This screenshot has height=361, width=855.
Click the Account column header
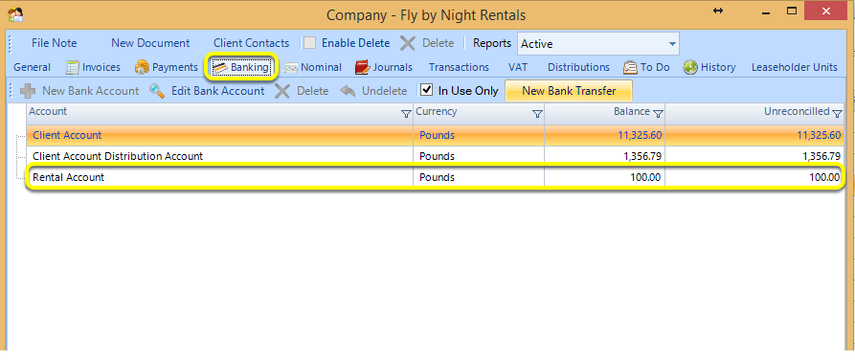click(x=220, y=113)
